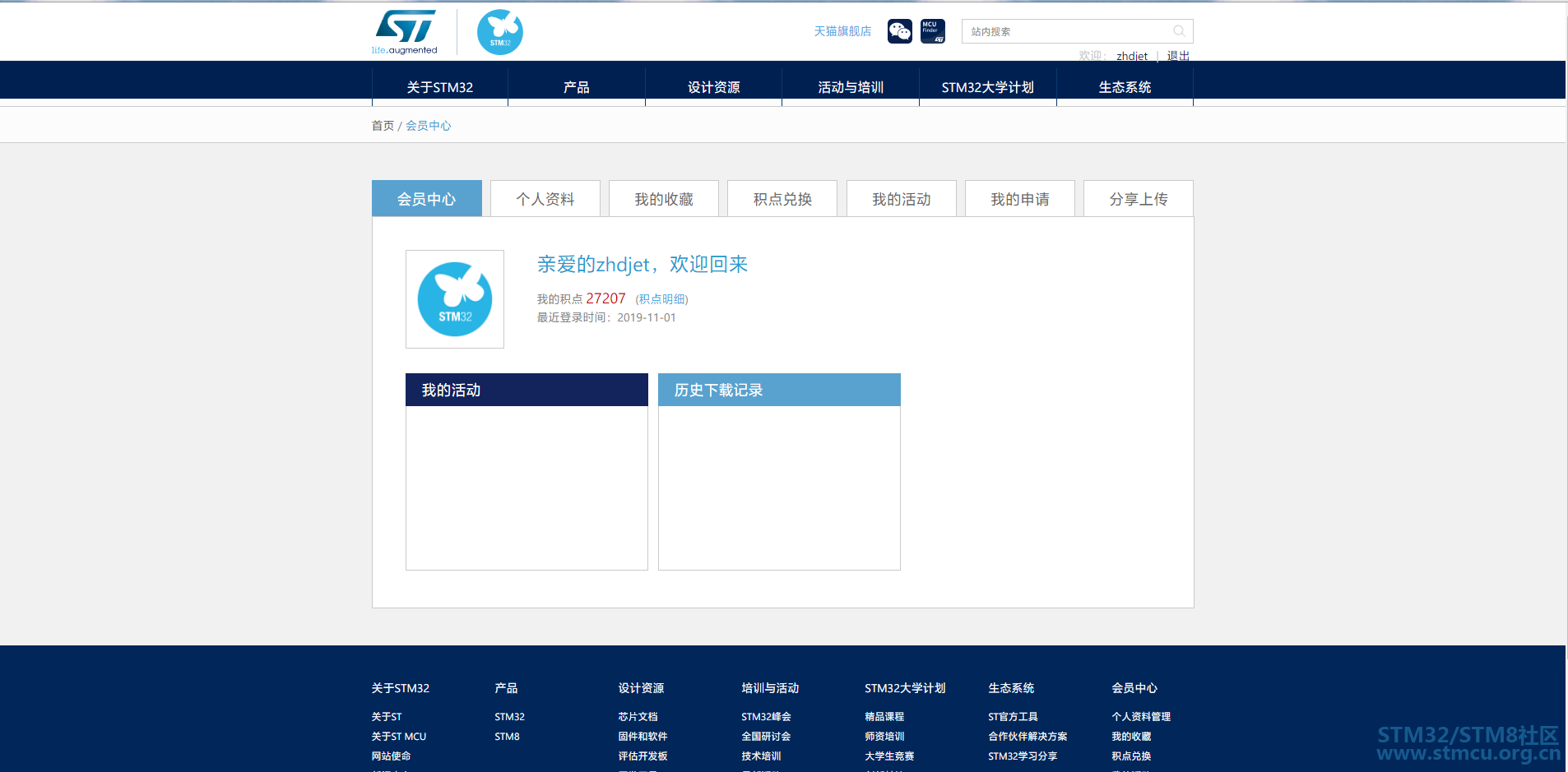Open 会员中心 heading in the footer
Screen dimensions: 1568x772
pos(1134,688)
